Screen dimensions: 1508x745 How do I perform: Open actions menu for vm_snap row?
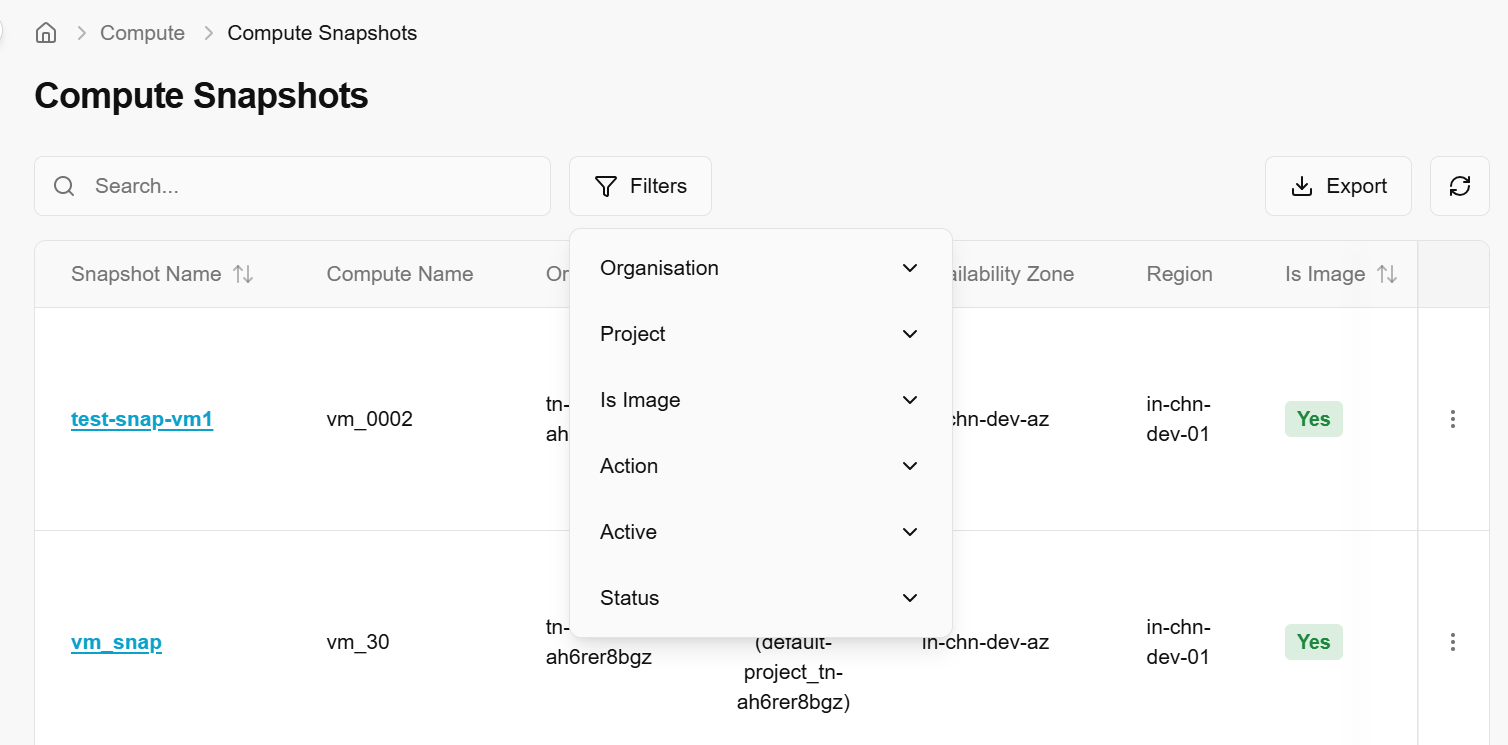pos(1453,642)
